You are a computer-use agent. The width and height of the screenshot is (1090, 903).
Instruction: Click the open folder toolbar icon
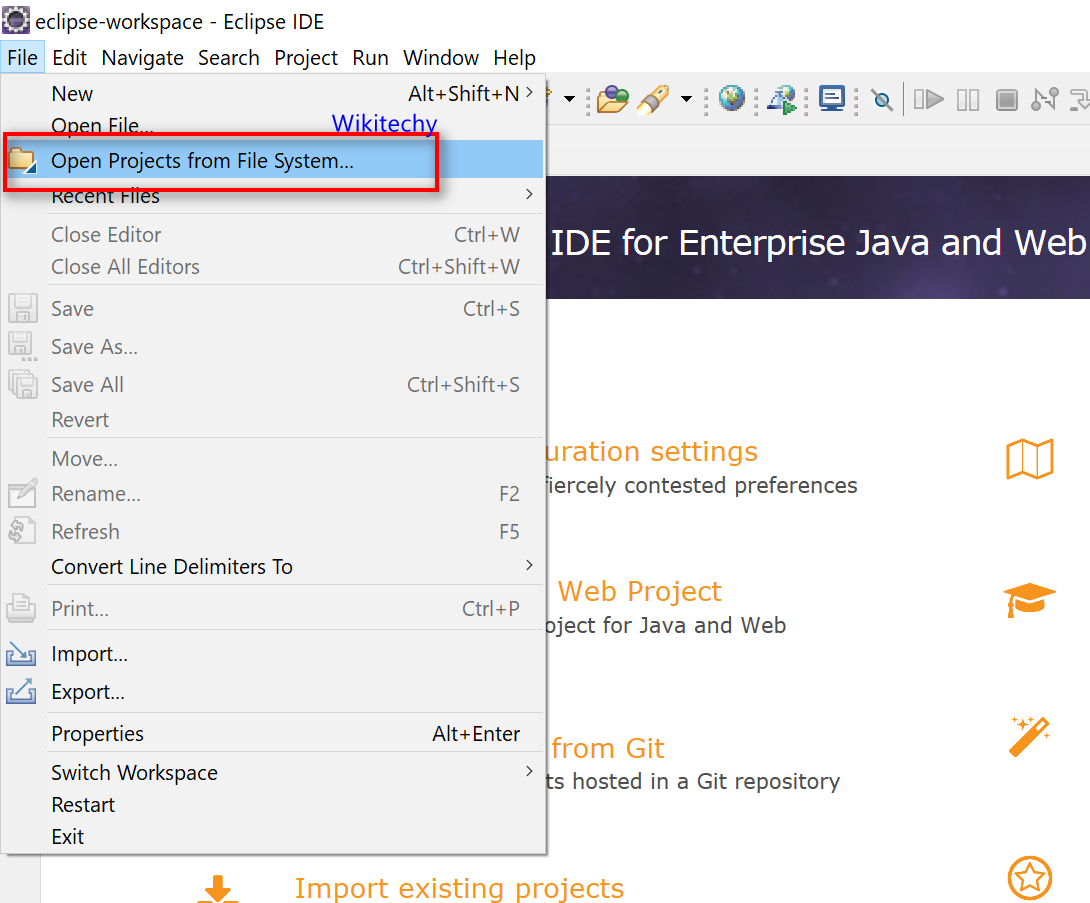click(612, 100)
